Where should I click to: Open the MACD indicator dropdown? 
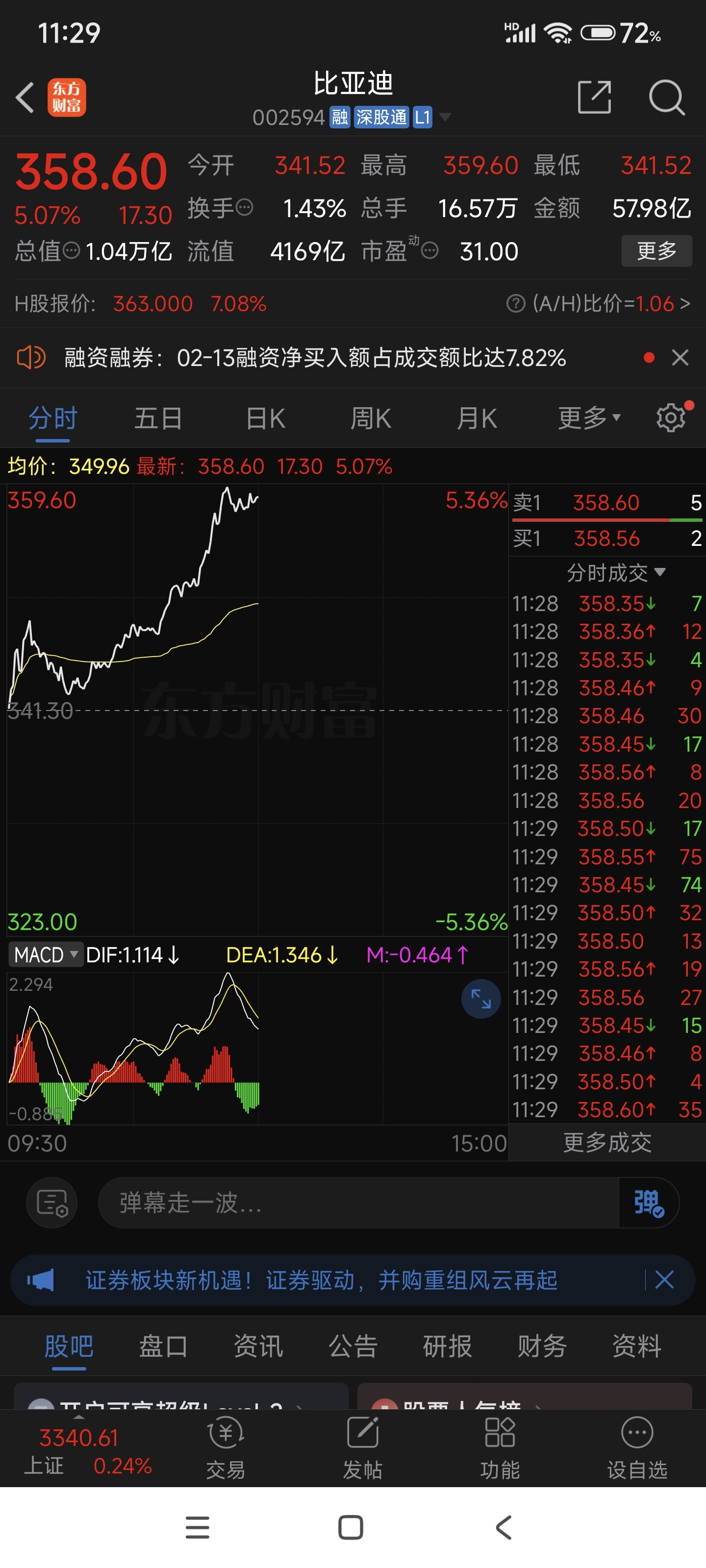[45, 955]
